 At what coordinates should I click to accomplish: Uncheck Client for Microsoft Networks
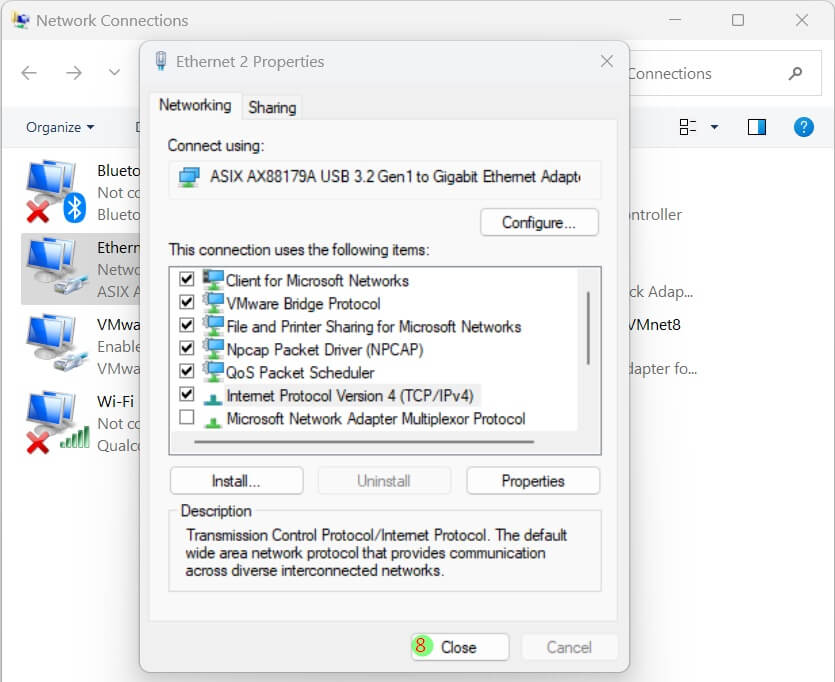[x=186, y=279]
